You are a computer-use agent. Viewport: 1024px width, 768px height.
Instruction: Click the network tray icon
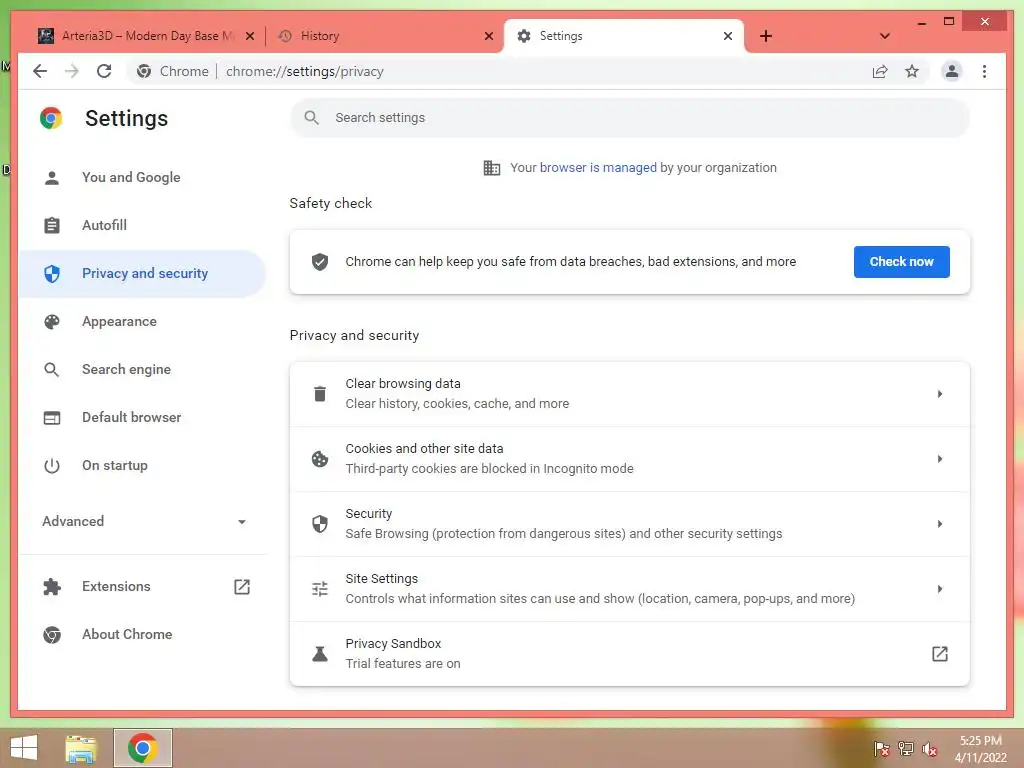click(906, 749)
